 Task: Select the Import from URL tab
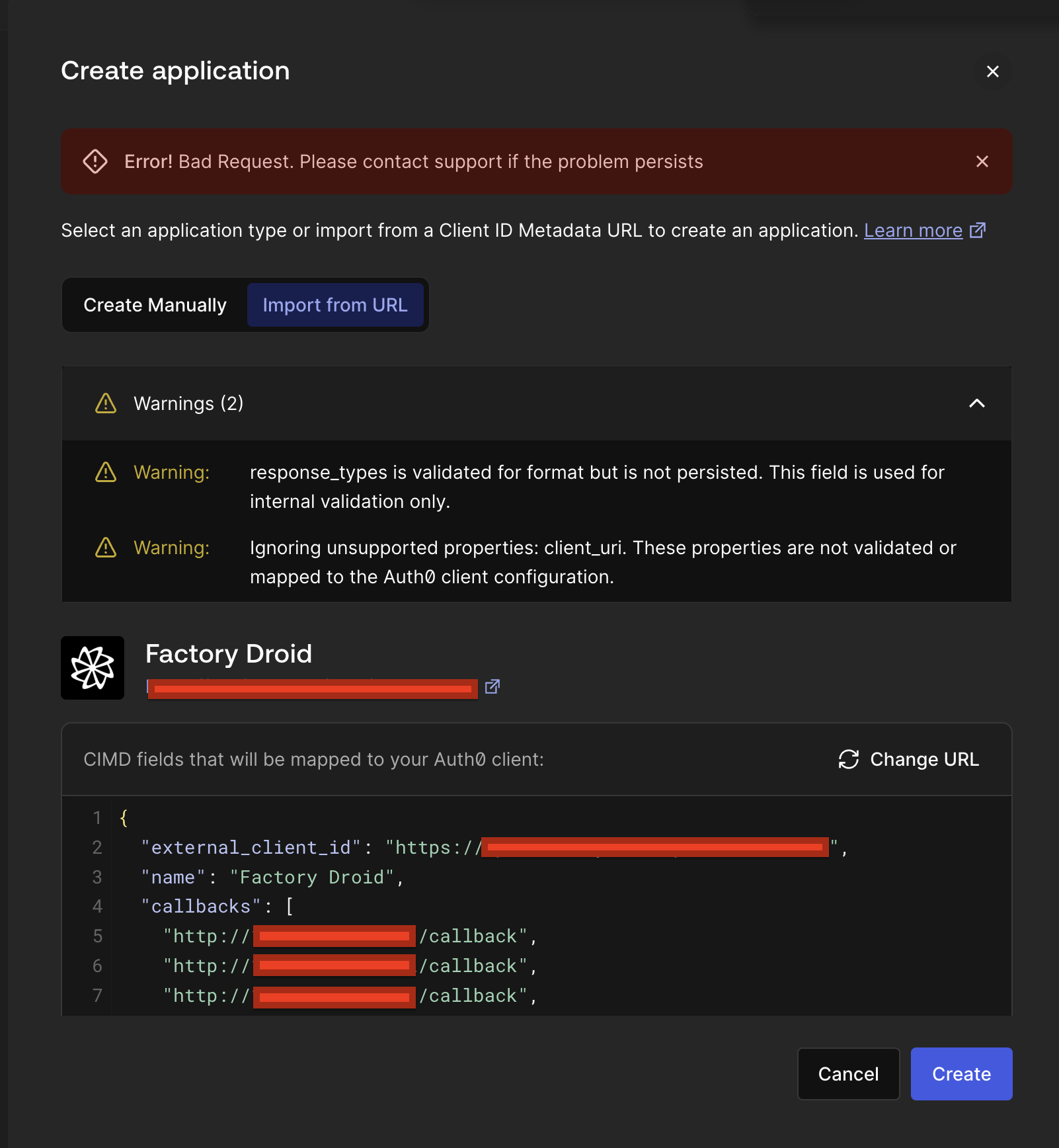click(335, 305)
